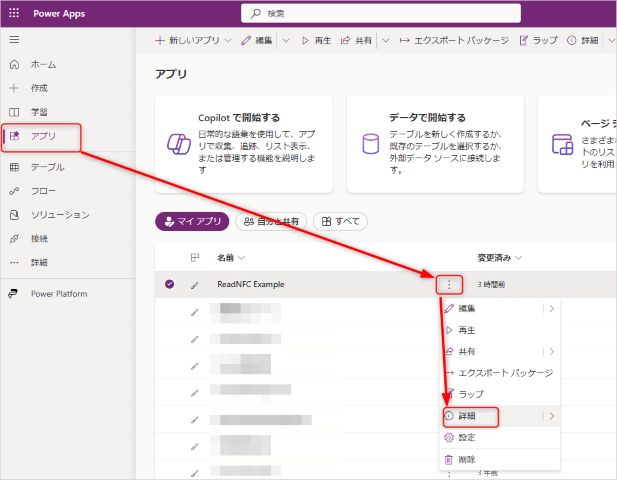Click the gear icon beside 設定
Viewport: 617px width, 480px height.
[x=449, y=438]
